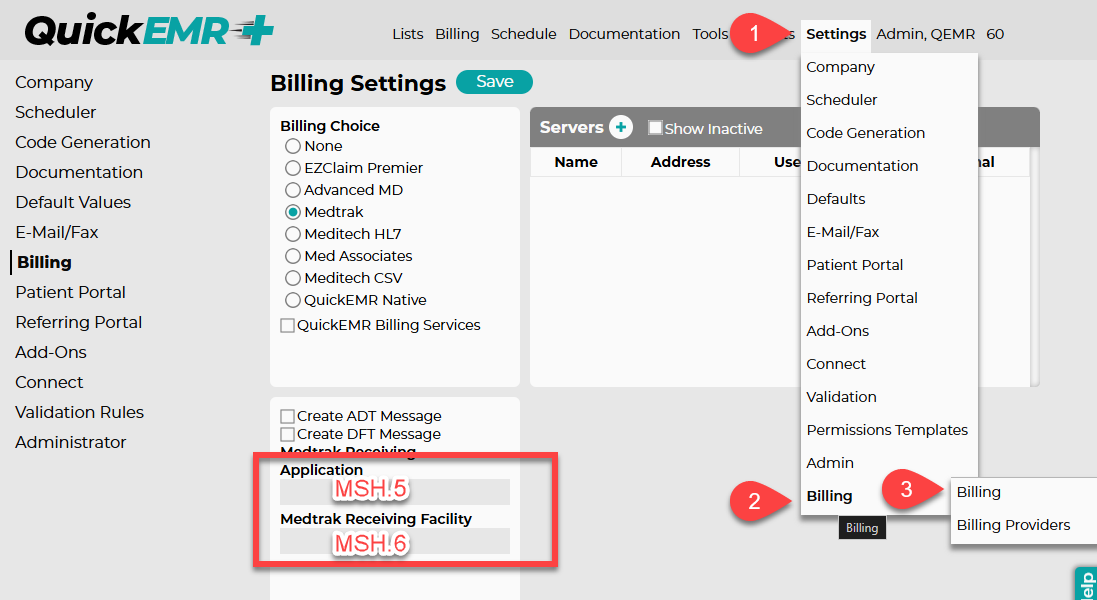This screenshot has width=1097, height=600.
Task: Click the session timer 60
Action: point(995,34)
